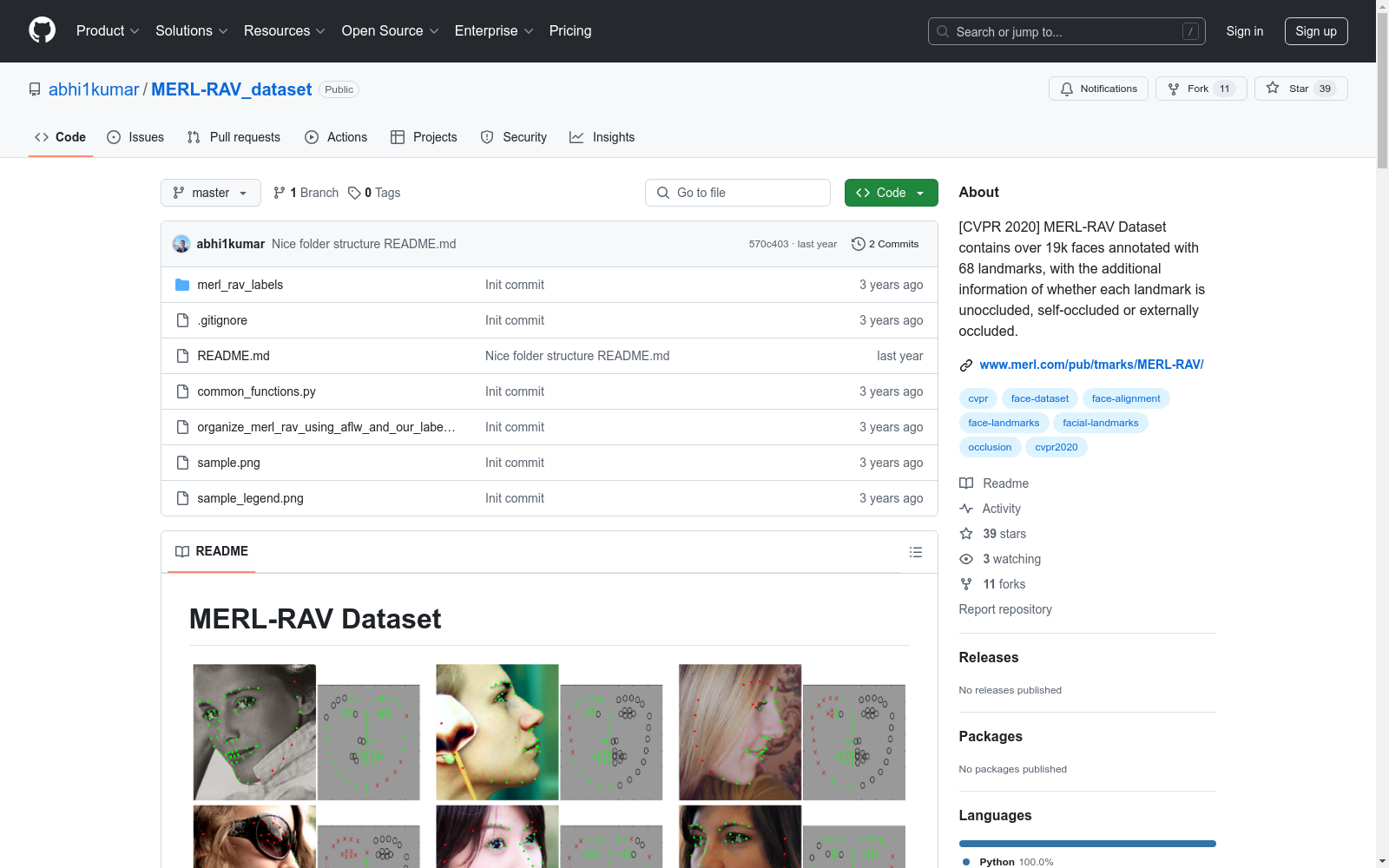This screenshot has height=868, width=1389.
Task: Click the Python language bar
Action: [x=1087, y=844]
